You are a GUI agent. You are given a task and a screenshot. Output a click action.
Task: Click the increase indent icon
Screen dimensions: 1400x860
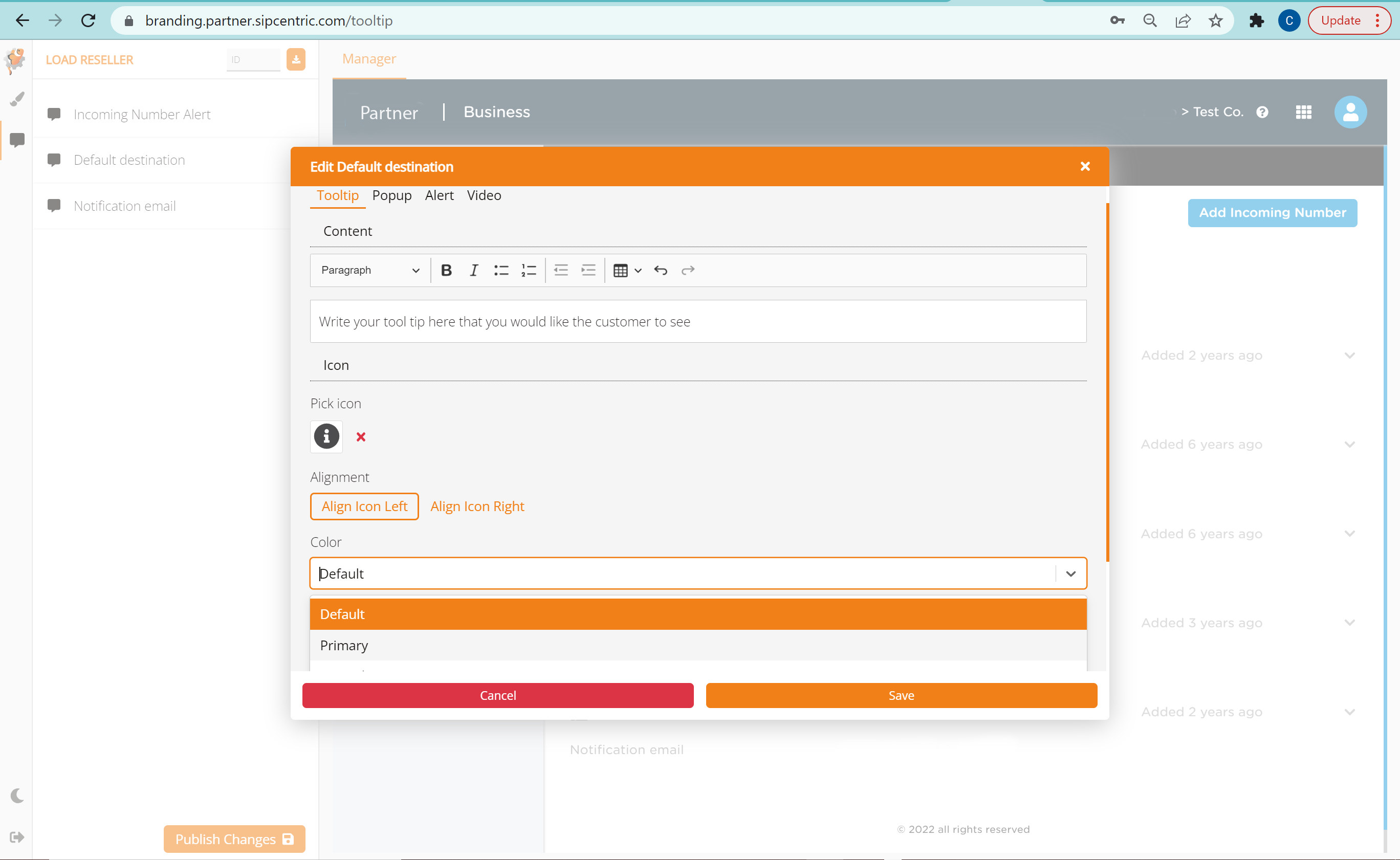(588, 270)
